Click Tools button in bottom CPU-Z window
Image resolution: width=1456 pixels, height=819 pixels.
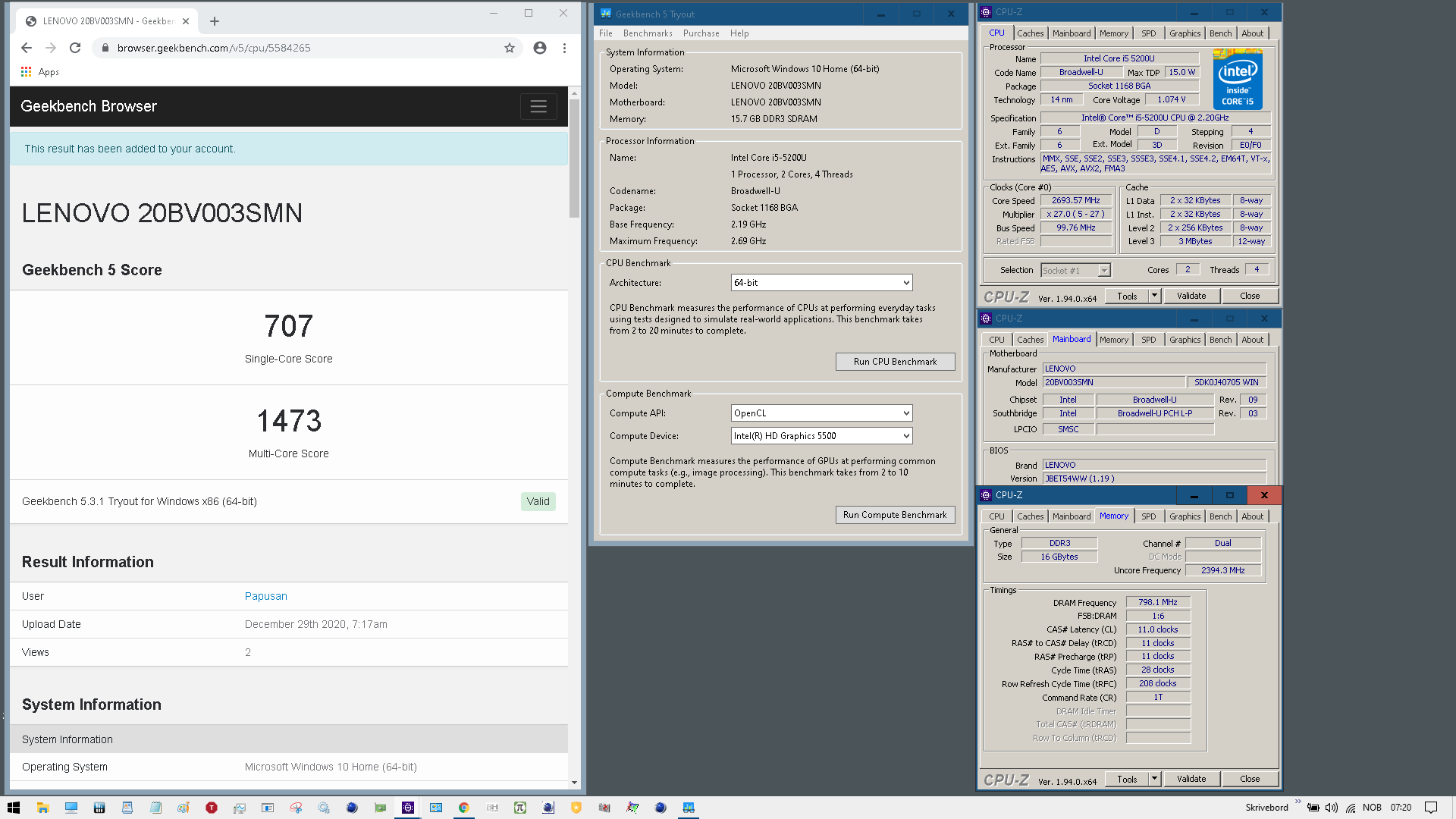point(1127,779)
